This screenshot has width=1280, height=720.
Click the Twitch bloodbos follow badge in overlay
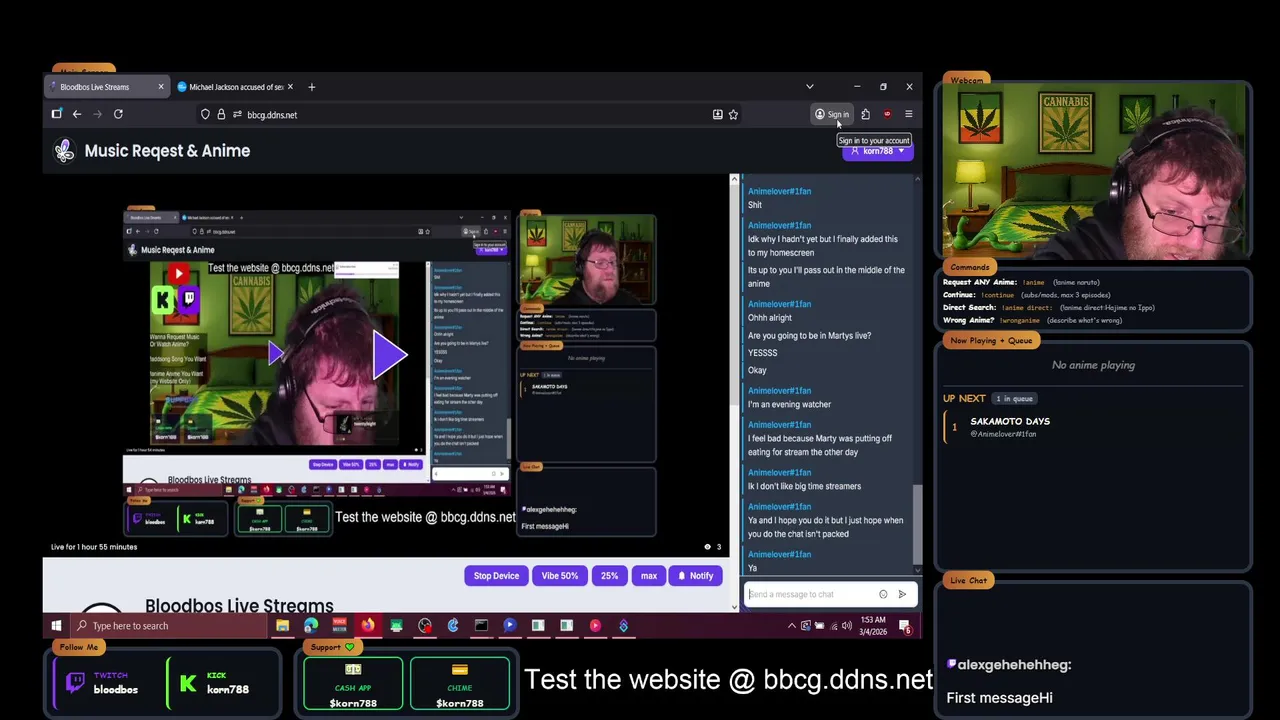coord(105,683)
